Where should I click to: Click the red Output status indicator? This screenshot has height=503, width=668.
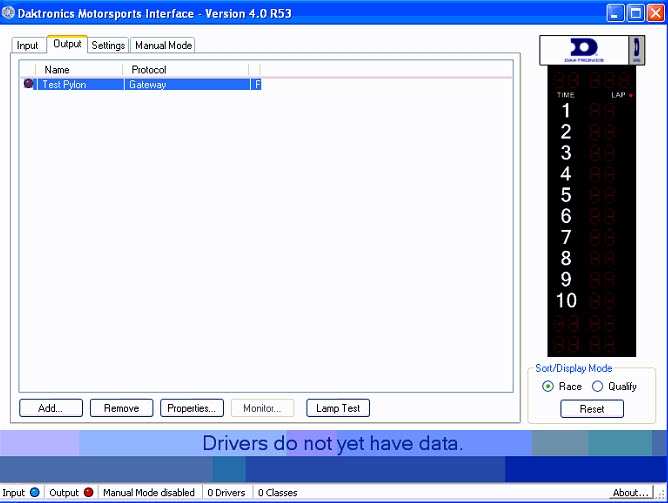88,493
